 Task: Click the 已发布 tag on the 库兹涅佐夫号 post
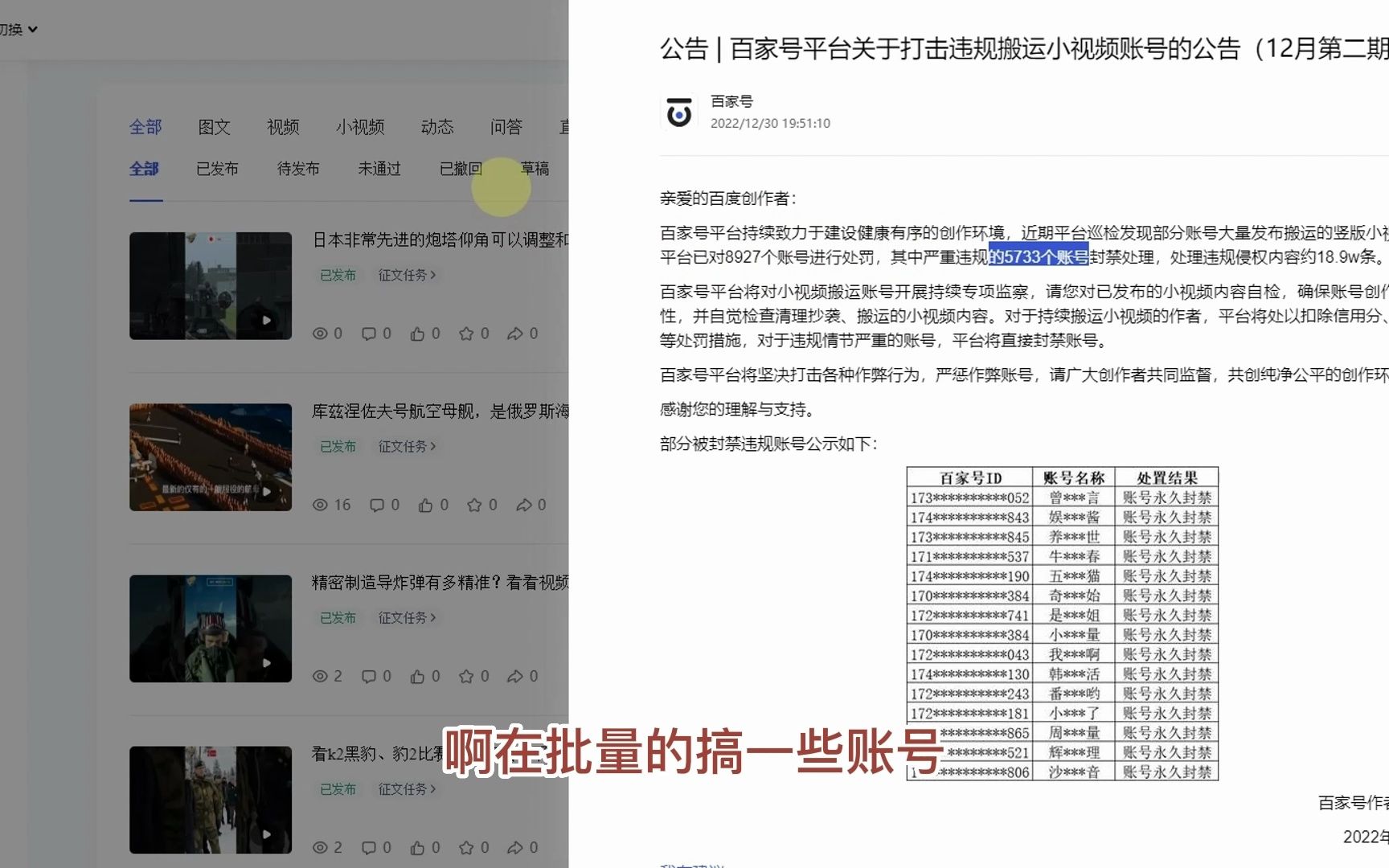[x=338, y=446]
